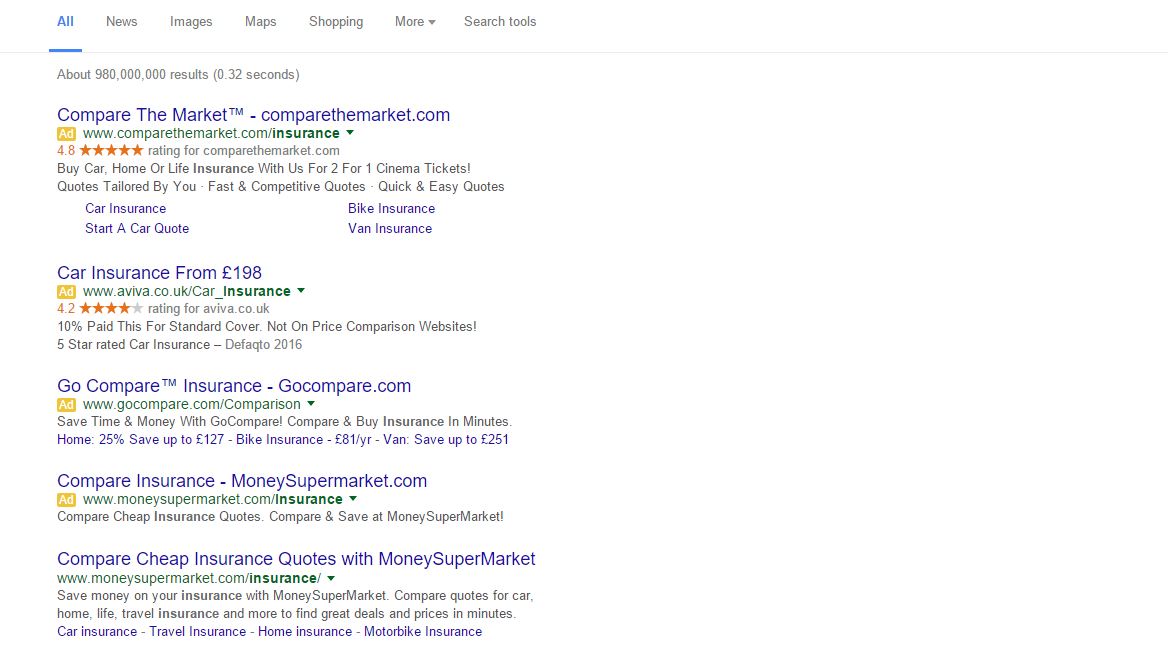Switch to the All results tab
This screenshot has width=1168, height=659.
(x=66, y=22)
